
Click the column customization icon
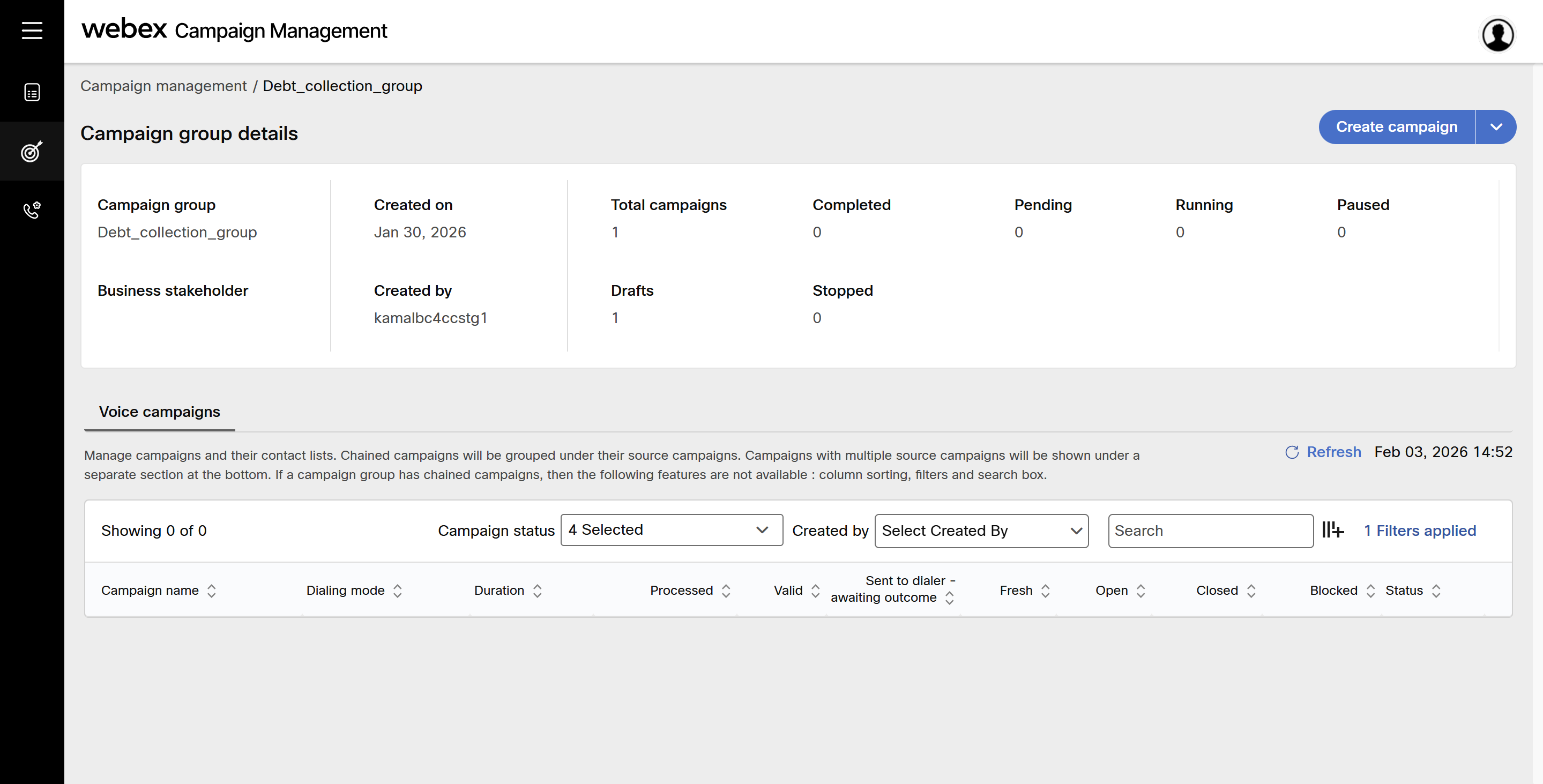tap(1333, 530)
